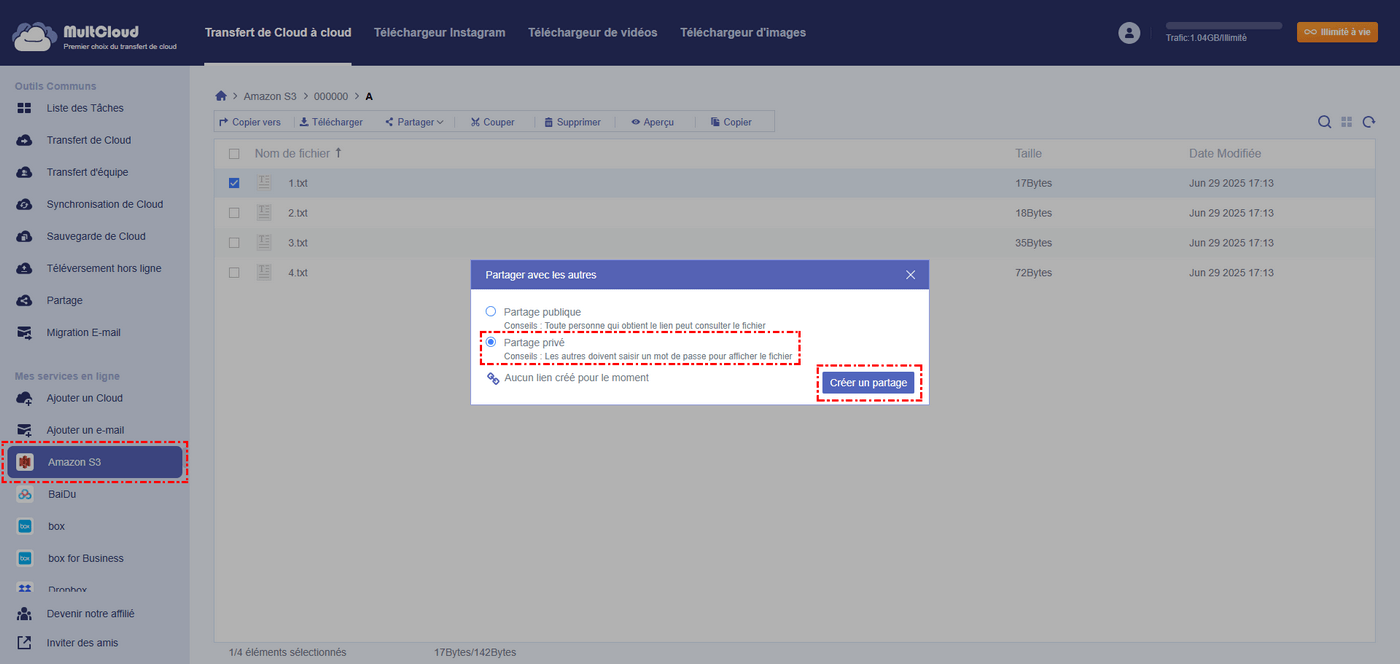Click the Synchronisation de Cloud icon

tap(25, 204)
